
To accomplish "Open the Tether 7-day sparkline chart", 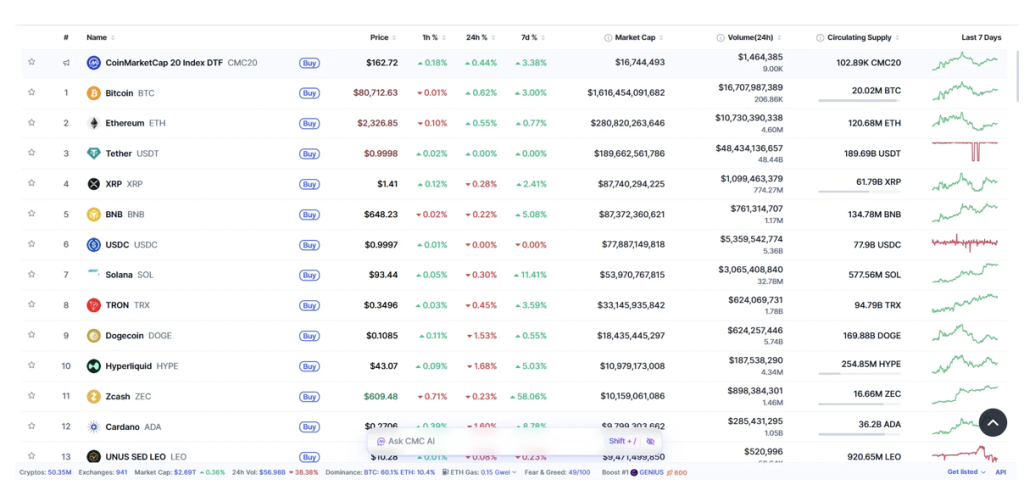I will (965, 151).
